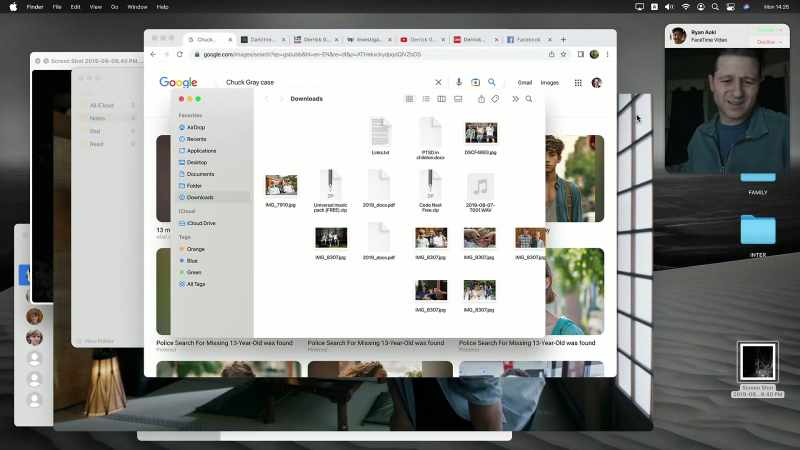This screenshot has height=450, width=800.
Task: Switch Finder to list view
Action: point(426,99)
